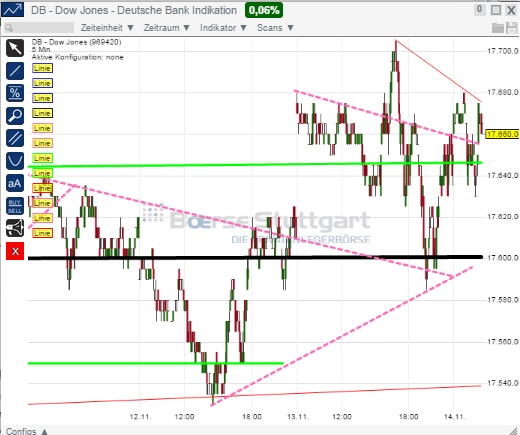The width and height of the screenshot is (520, 435).
Task: Click the 17.600.0 price axis label
Action: [503, 258]
